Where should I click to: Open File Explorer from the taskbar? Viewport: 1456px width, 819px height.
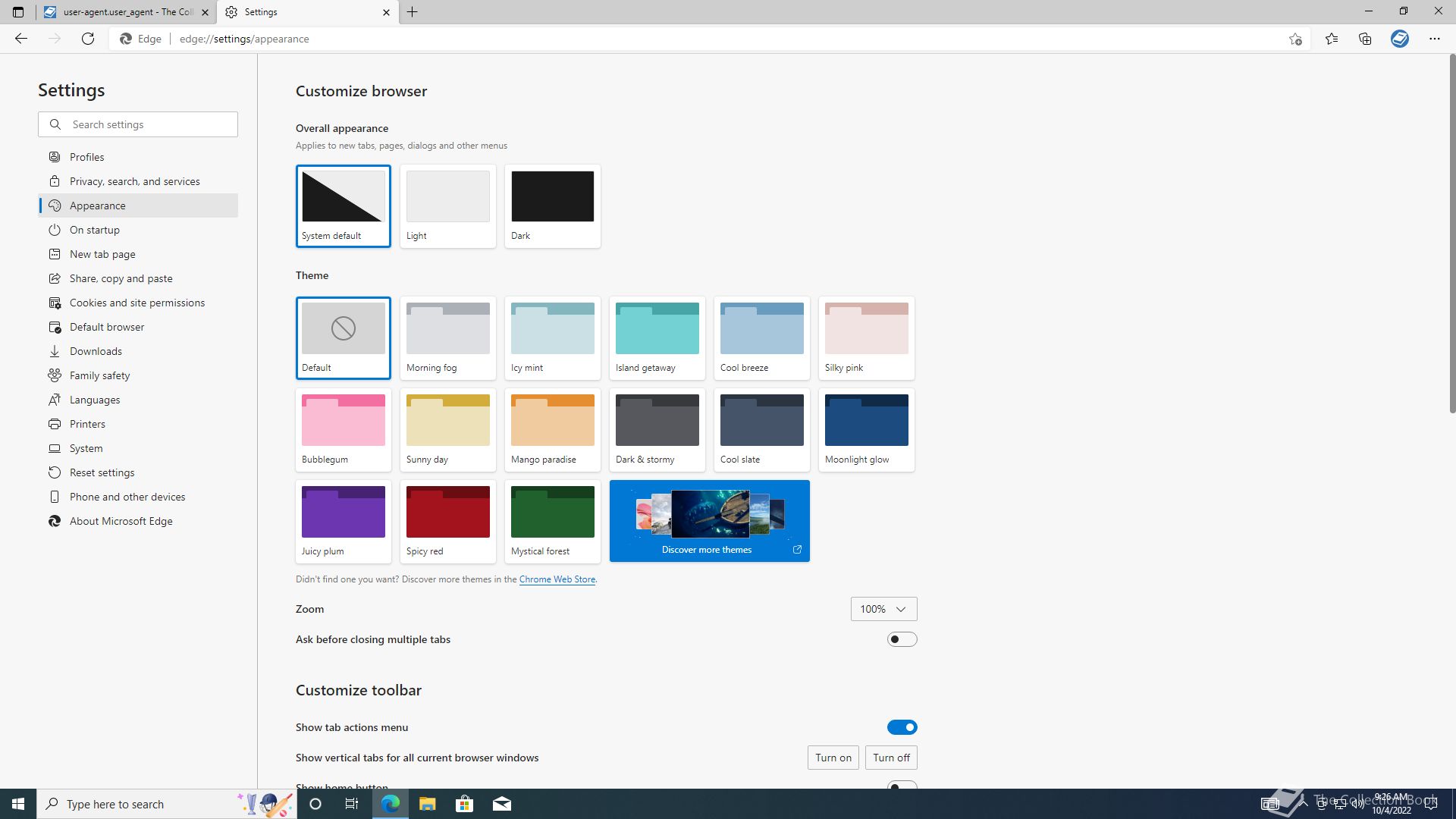tap(427, 804)
